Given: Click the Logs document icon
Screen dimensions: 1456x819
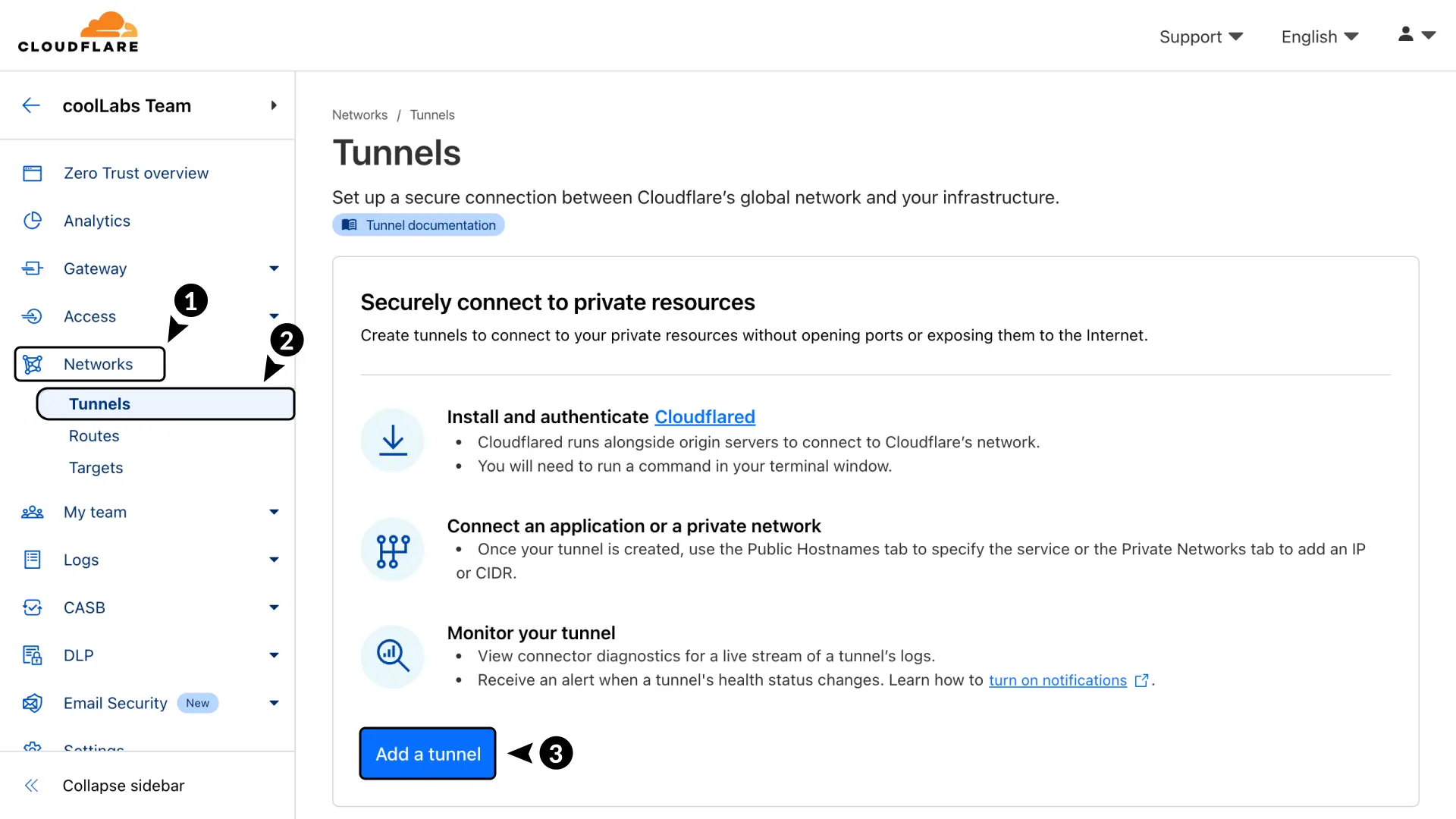Looking at the screenshot, I should (x=32, y=560).
